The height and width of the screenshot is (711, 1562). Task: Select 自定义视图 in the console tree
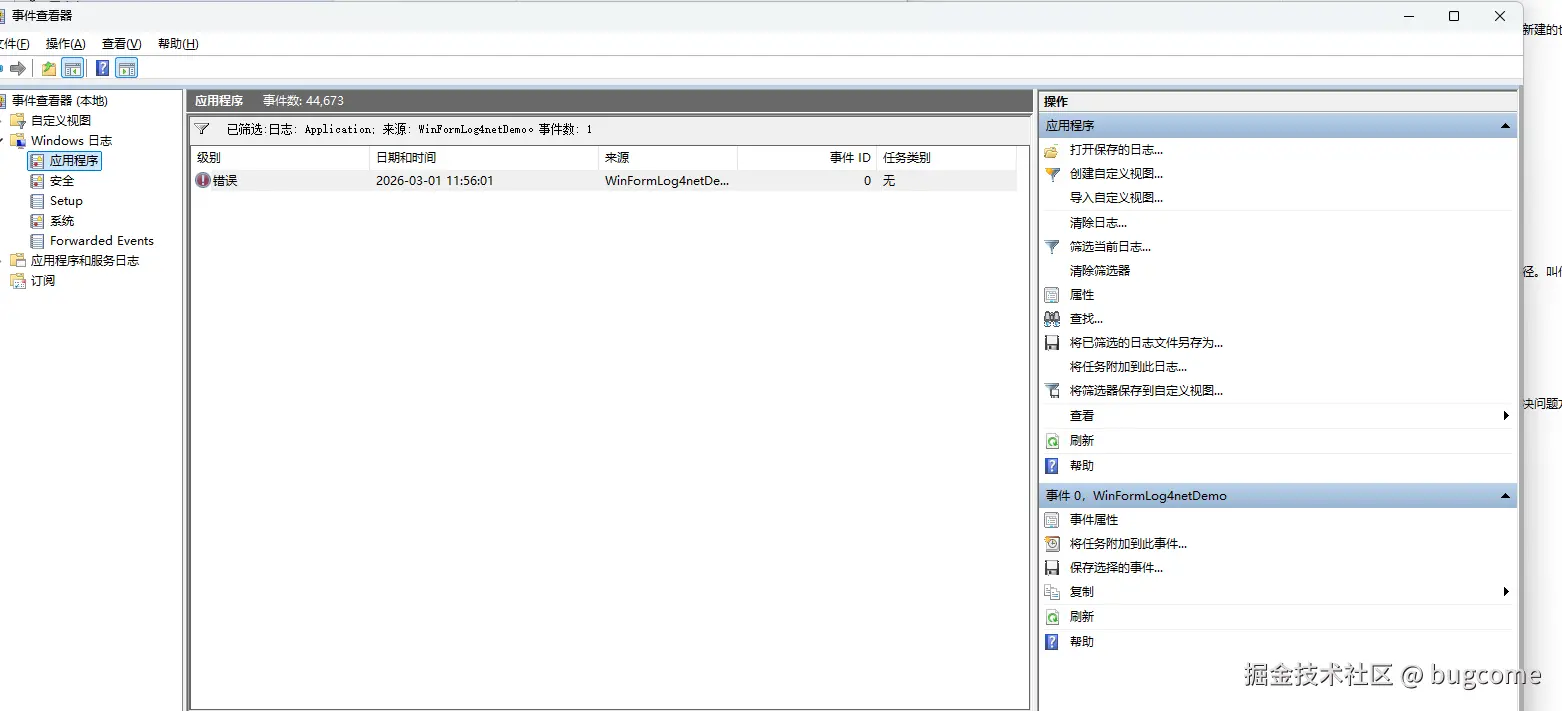(61, 121)
